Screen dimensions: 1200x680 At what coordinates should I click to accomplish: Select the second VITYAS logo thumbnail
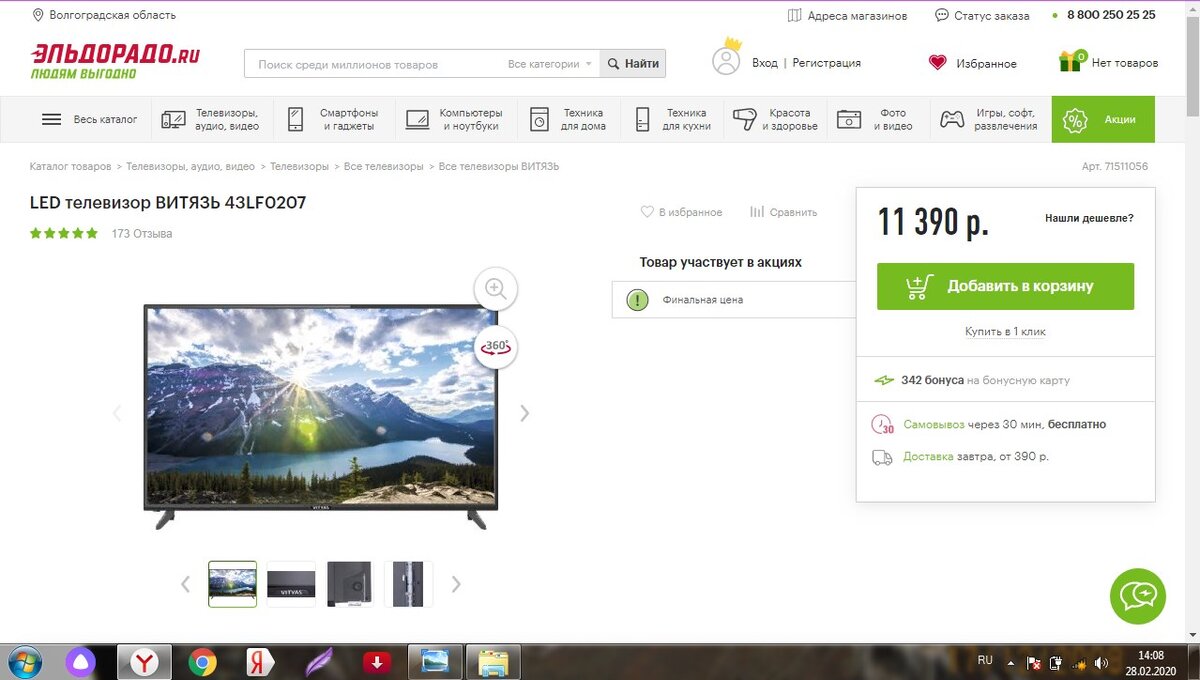click(291, 584)
